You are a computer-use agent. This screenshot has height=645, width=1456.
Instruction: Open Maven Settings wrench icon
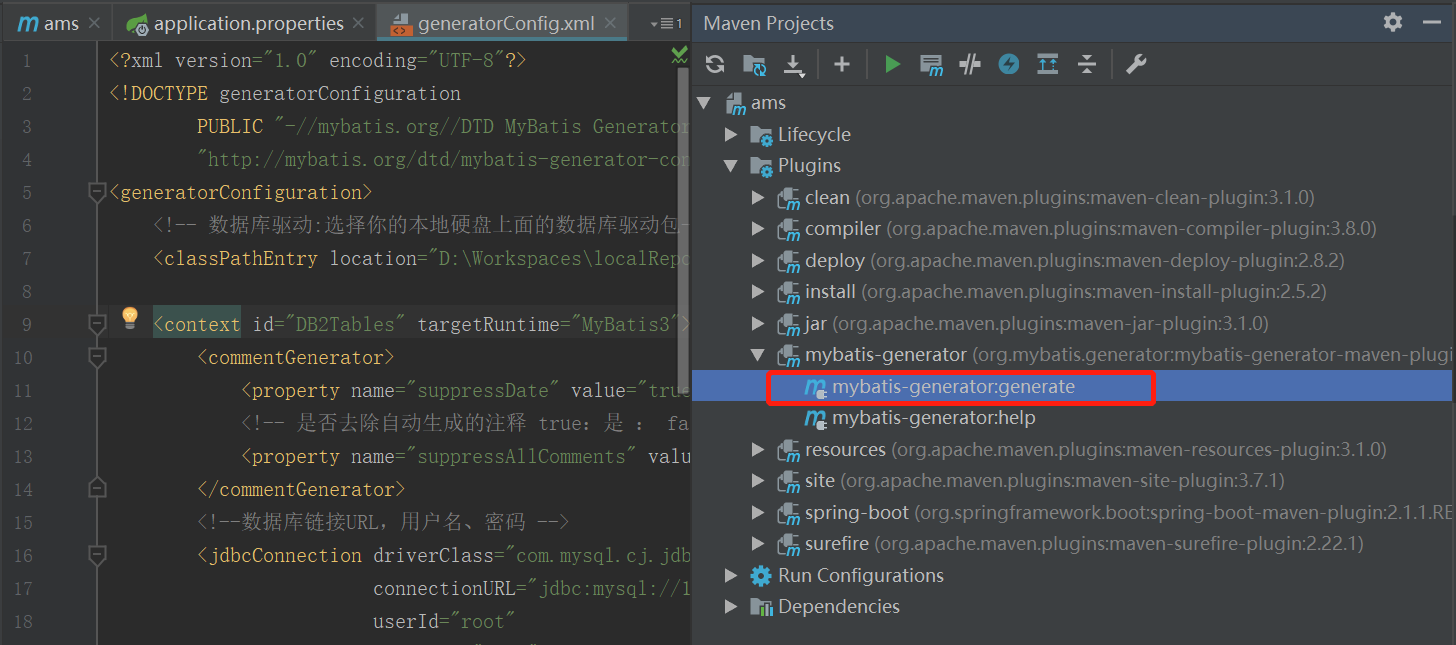[x=1136, y=64]
